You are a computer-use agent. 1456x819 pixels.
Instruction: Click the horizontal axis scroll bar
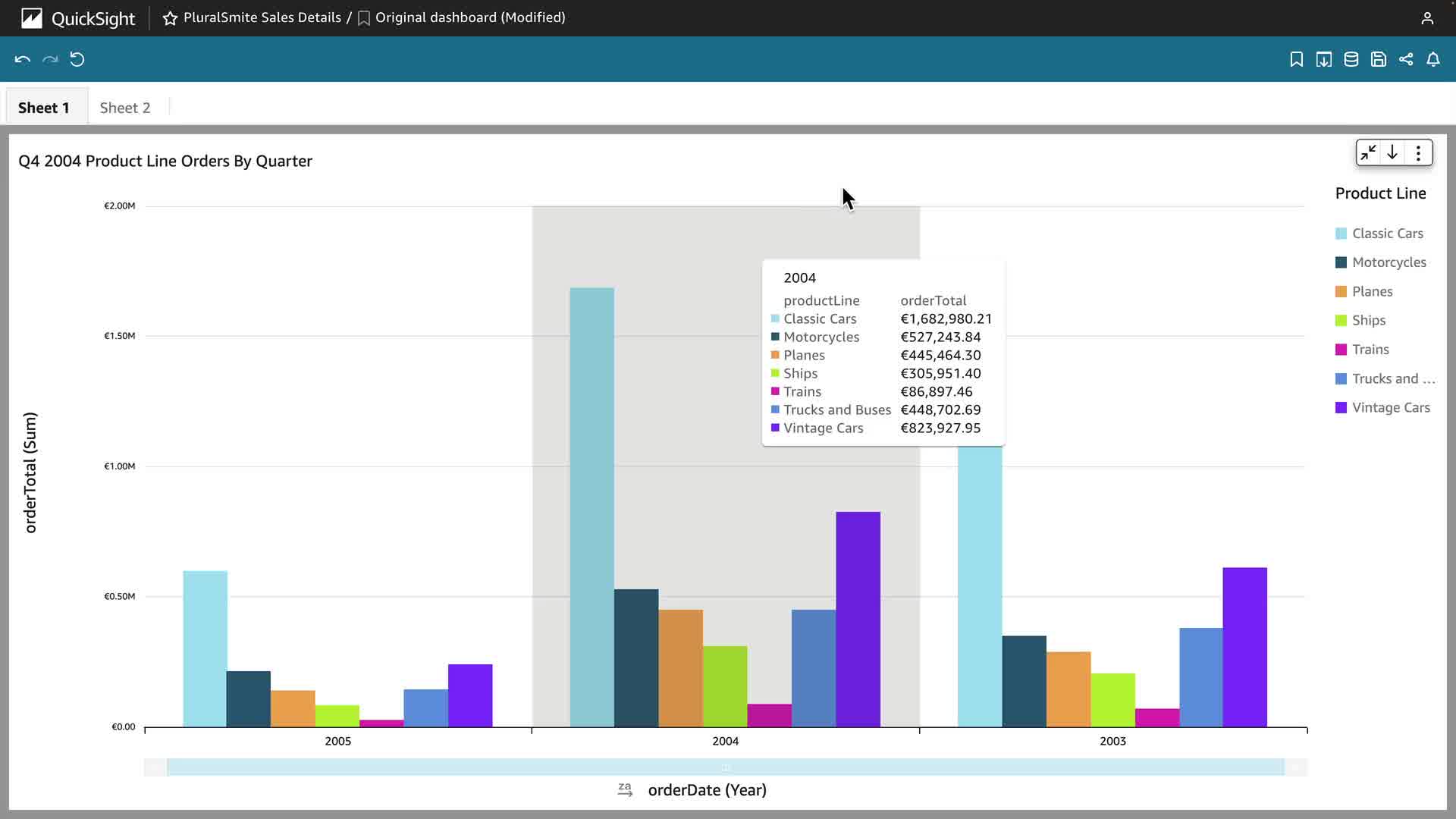coord(725,767)
